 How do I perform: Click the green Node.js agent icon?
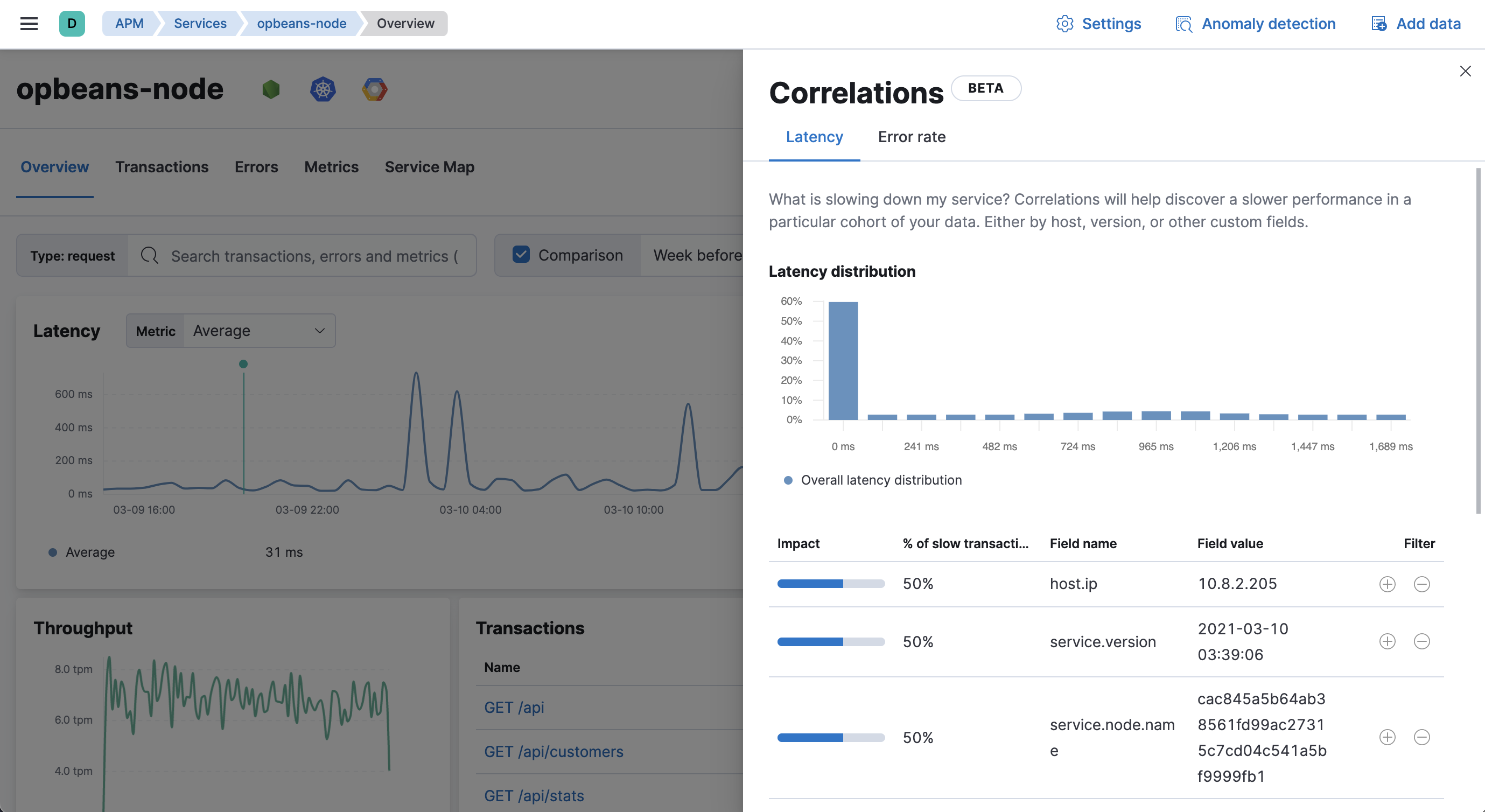271,89
